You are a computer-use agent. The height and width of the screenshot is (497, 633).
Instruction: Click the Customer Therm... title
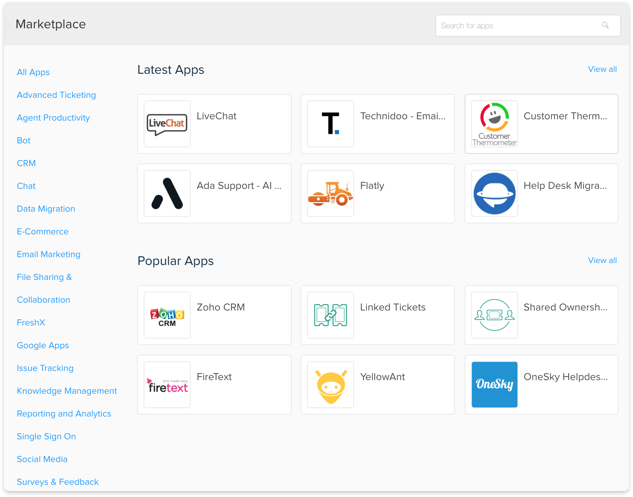pyautogui.click(x=565, y=116)
